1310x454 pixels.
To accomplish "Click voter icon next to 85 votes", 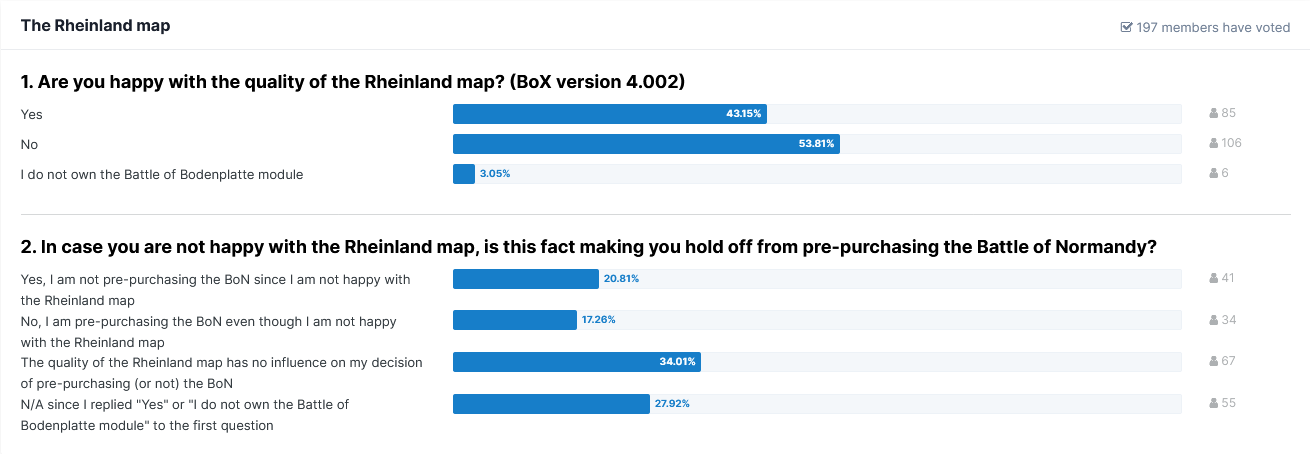I will click(1214, 113).
